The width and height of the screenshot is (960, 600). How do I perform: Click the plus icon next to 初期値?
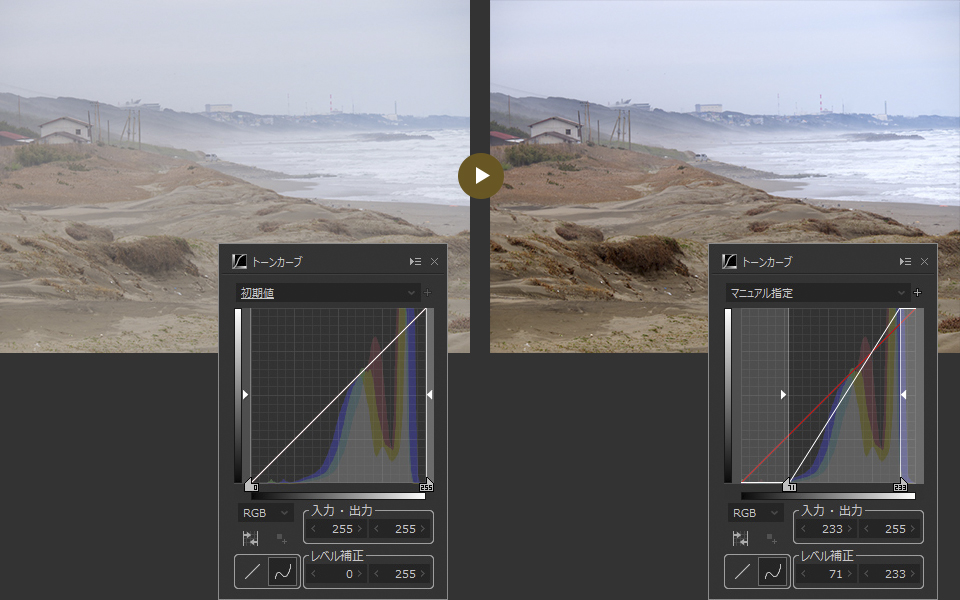tap(427, 293)
